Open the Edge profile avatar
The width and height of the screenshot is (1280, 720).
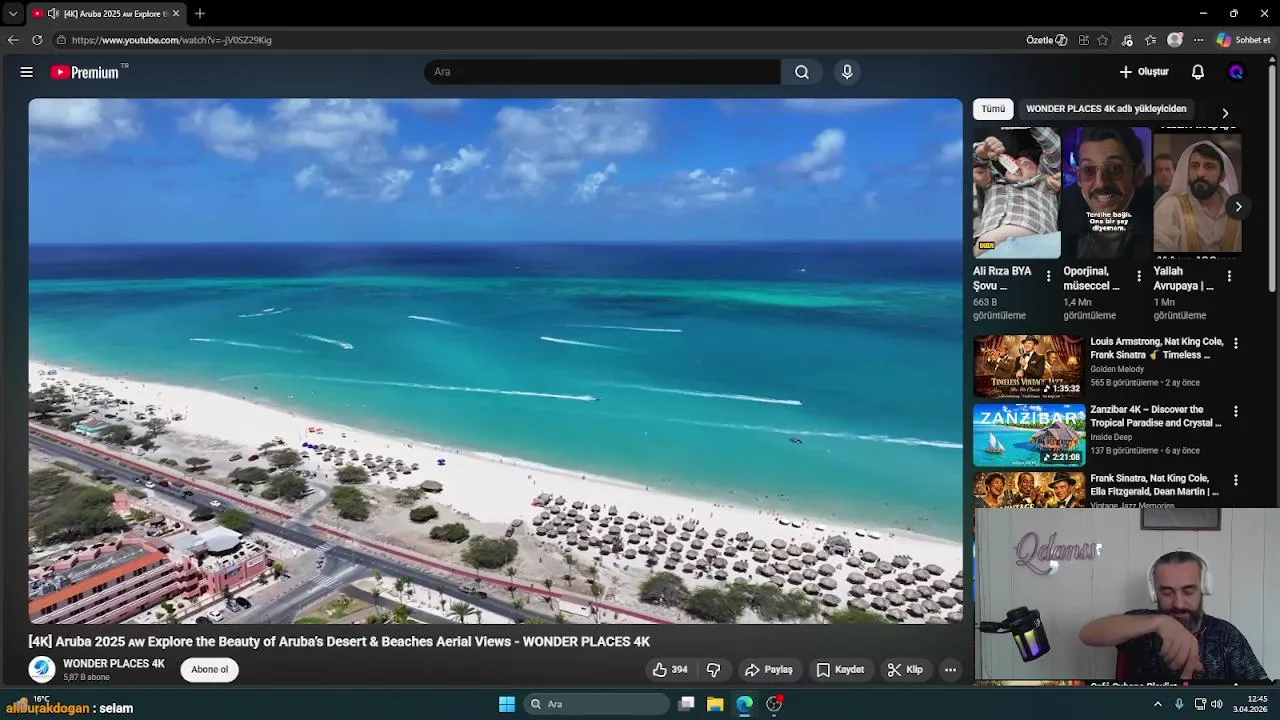(1175, 40)
